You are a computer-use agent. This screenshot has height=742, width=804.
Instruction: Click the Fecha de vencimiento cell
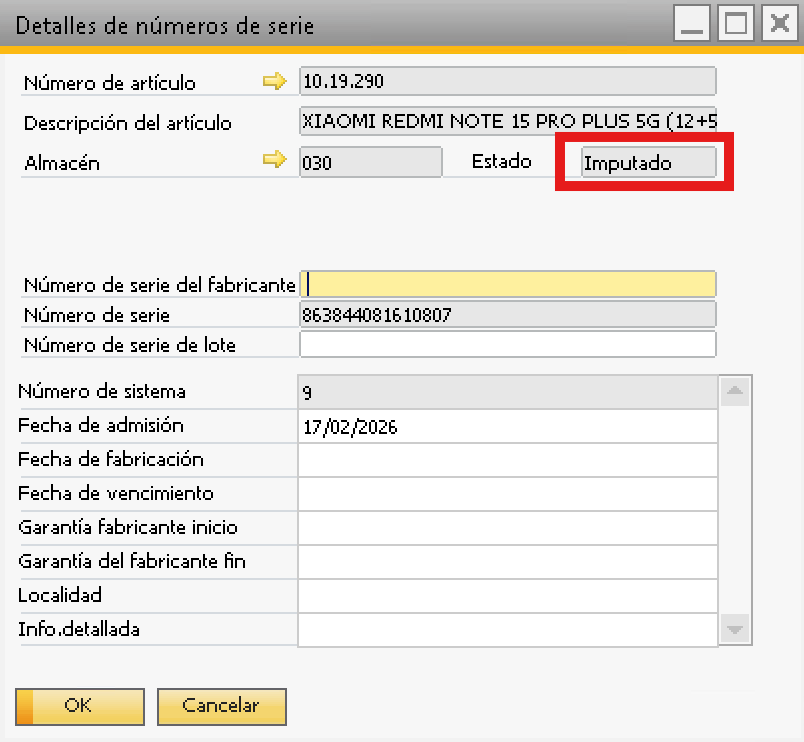click(508, 494)
